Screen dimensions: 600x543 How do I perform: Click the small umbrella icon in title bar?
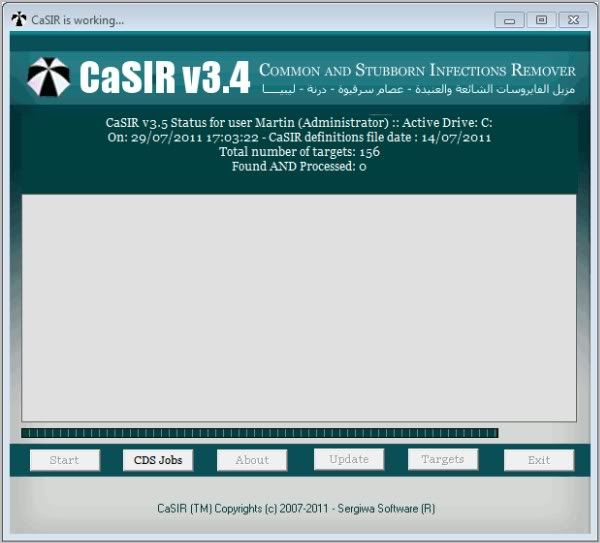19,19
